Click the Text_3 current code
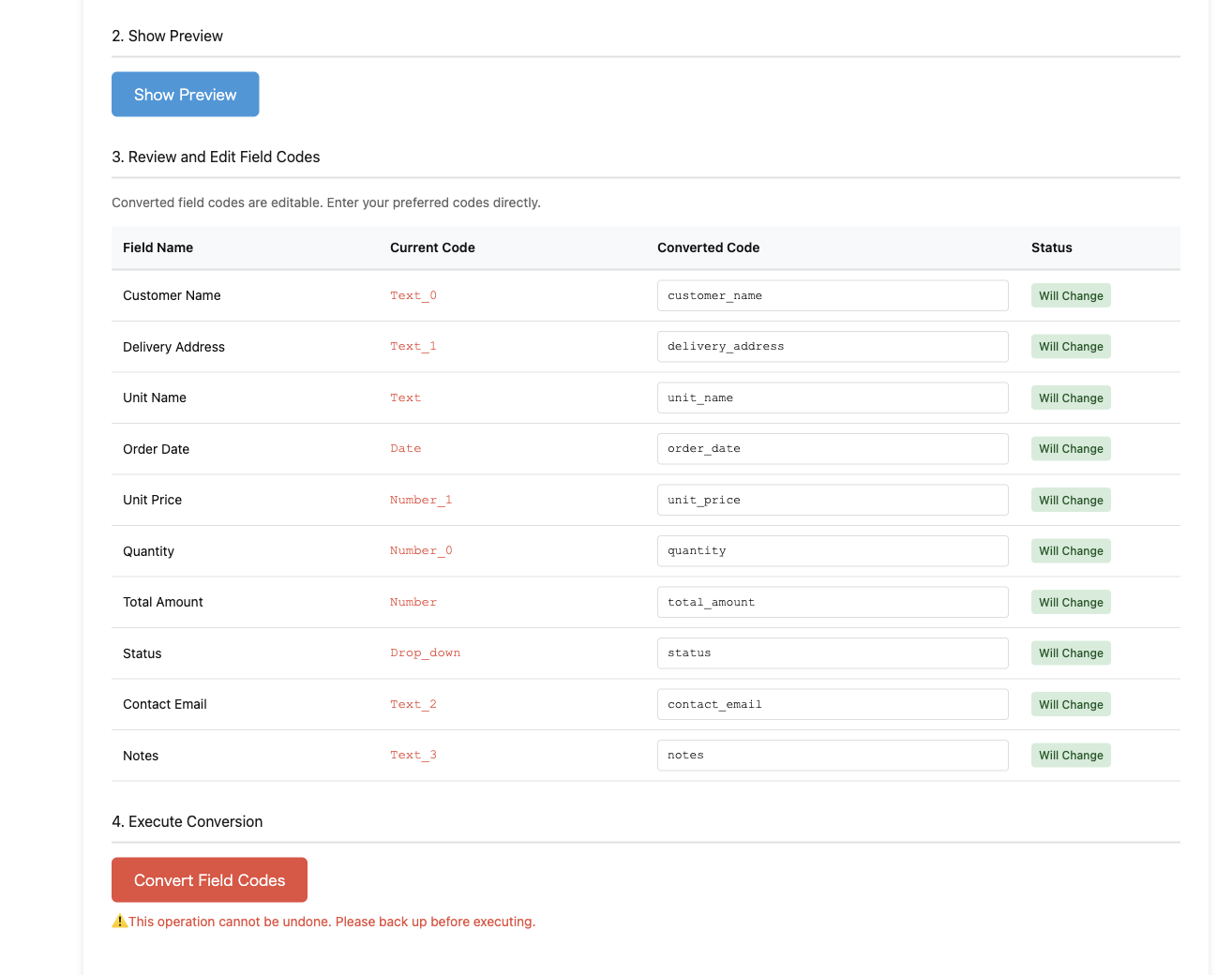The width and height of the screenshot is (1232, 975). point(413,756)
